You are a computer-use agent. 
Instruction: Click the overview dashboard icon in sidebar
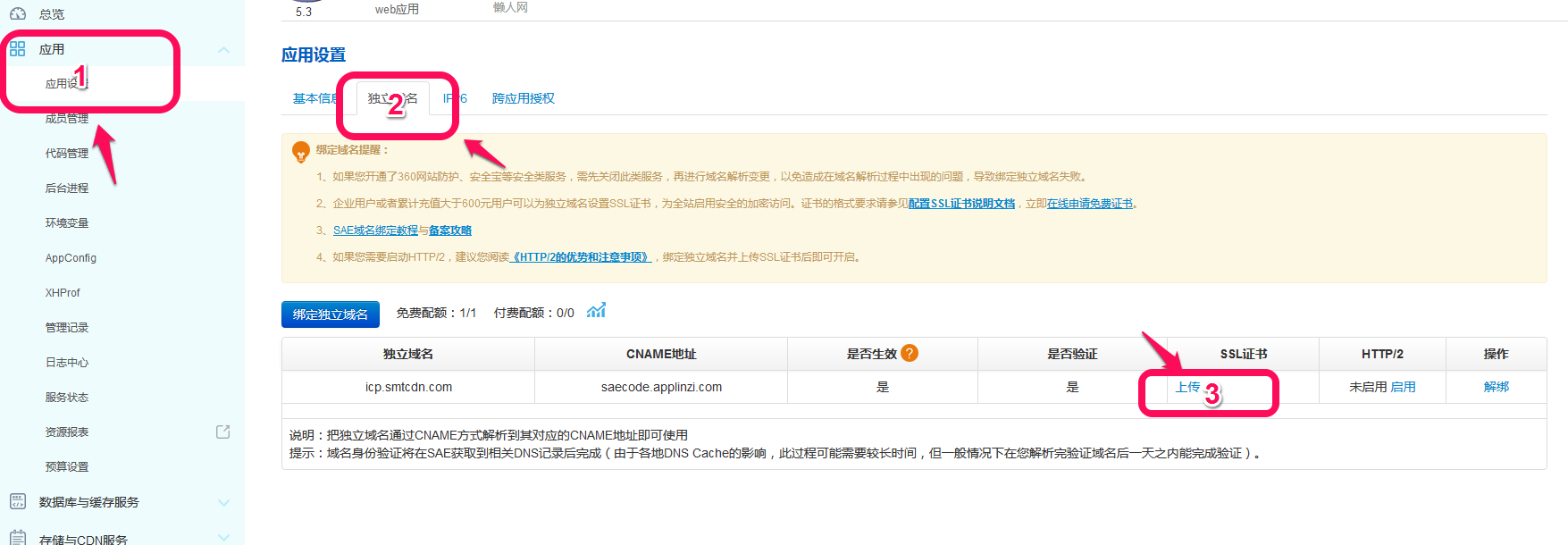point(18,14)
